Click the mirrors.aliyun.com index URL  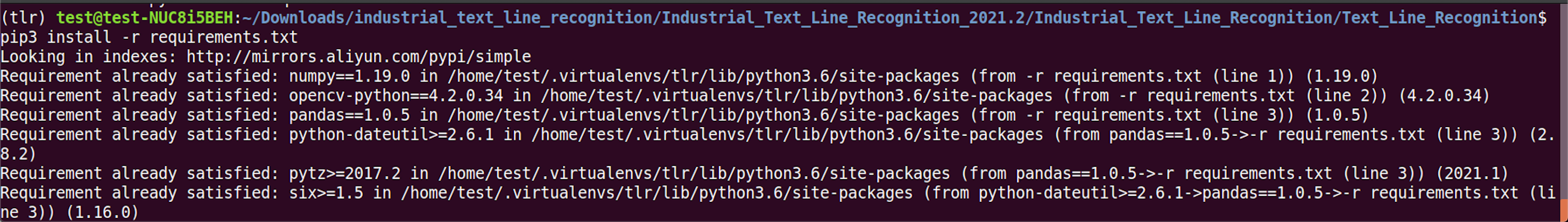pyautogui.click(x=359, y=57)
